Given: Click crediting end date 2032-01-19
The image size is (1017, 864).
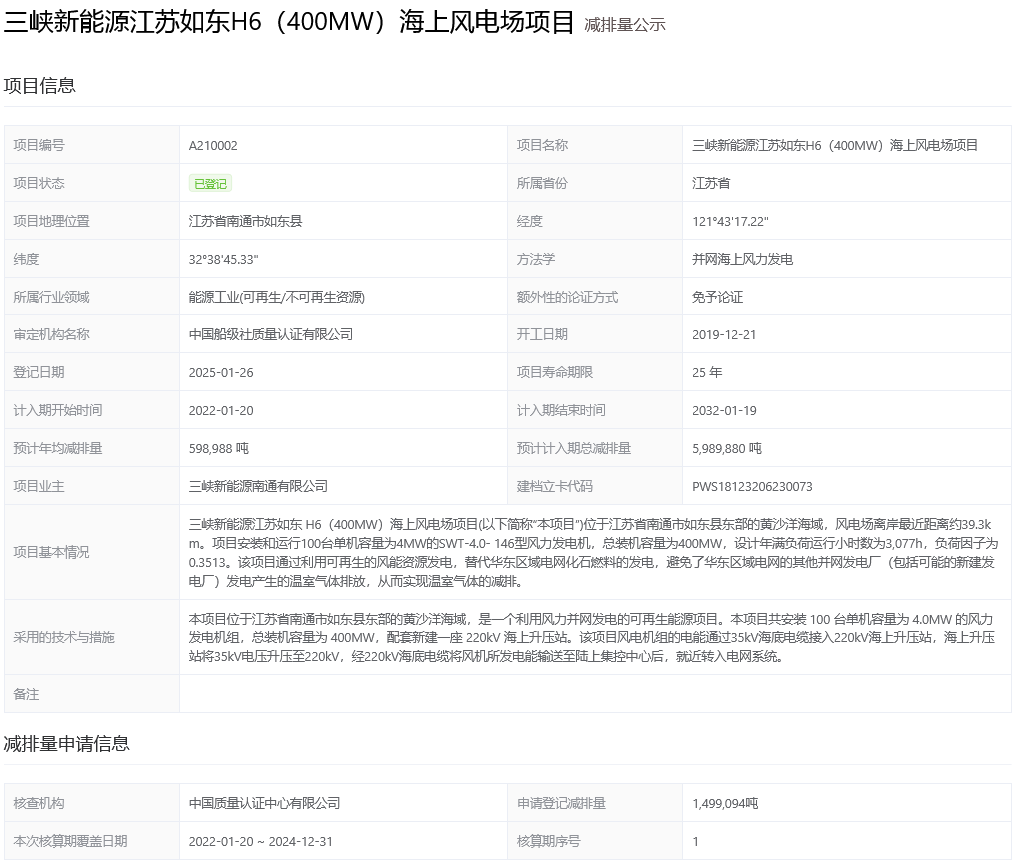Looking at the screenshot, I should (724, 411).
